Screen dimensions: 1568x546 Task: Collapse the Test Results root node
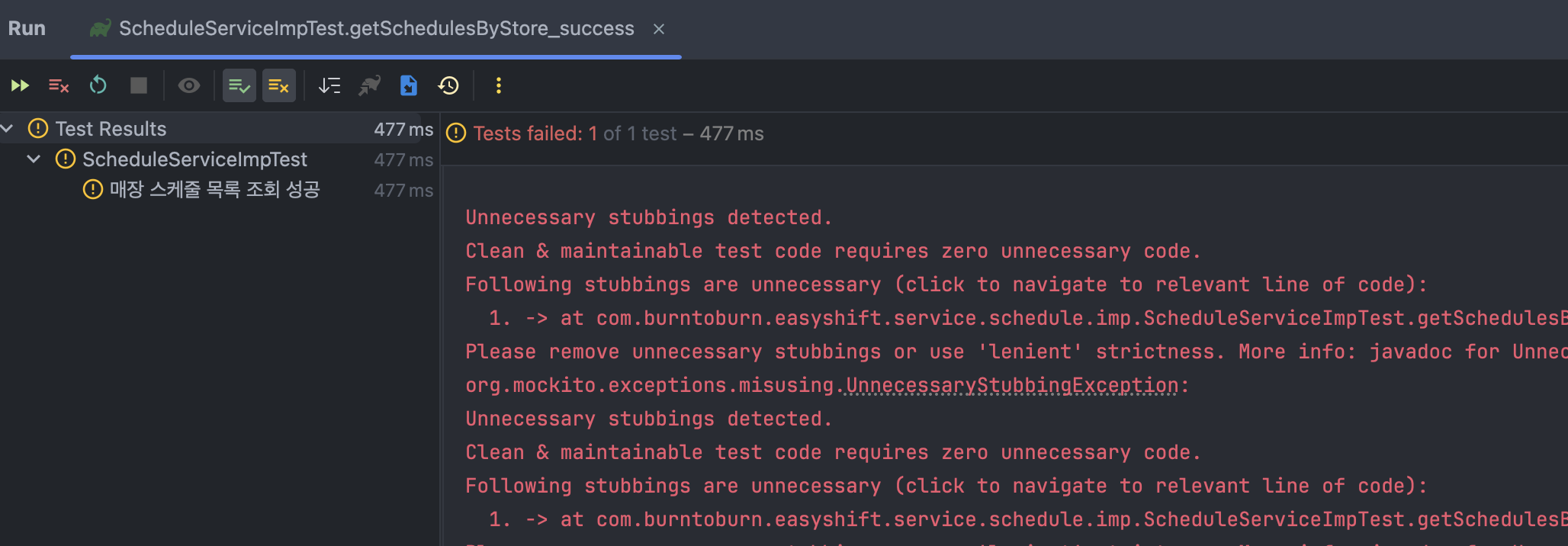pos(8,129)
